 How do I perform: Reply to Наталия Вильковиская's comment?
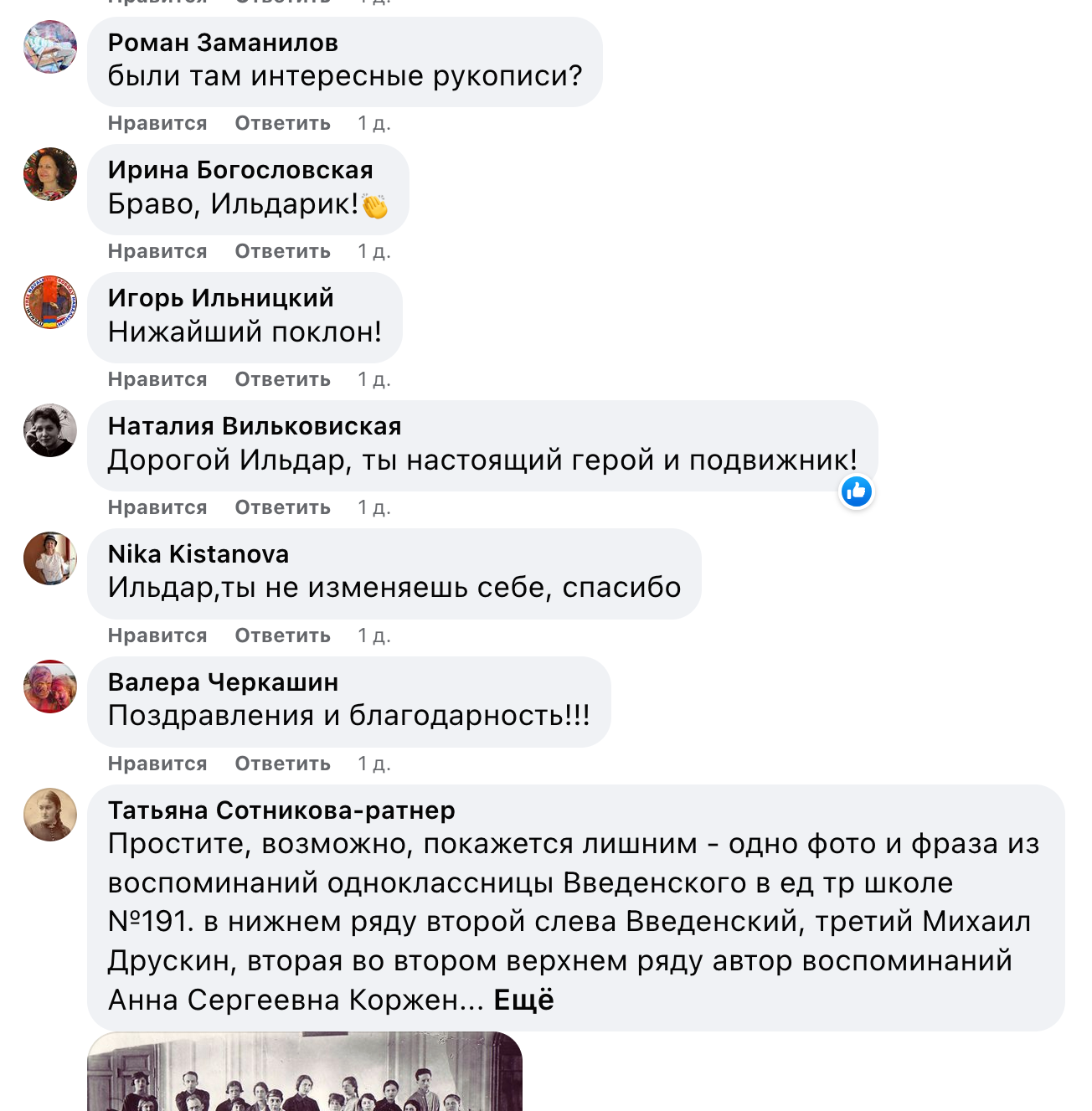[282, 507]
